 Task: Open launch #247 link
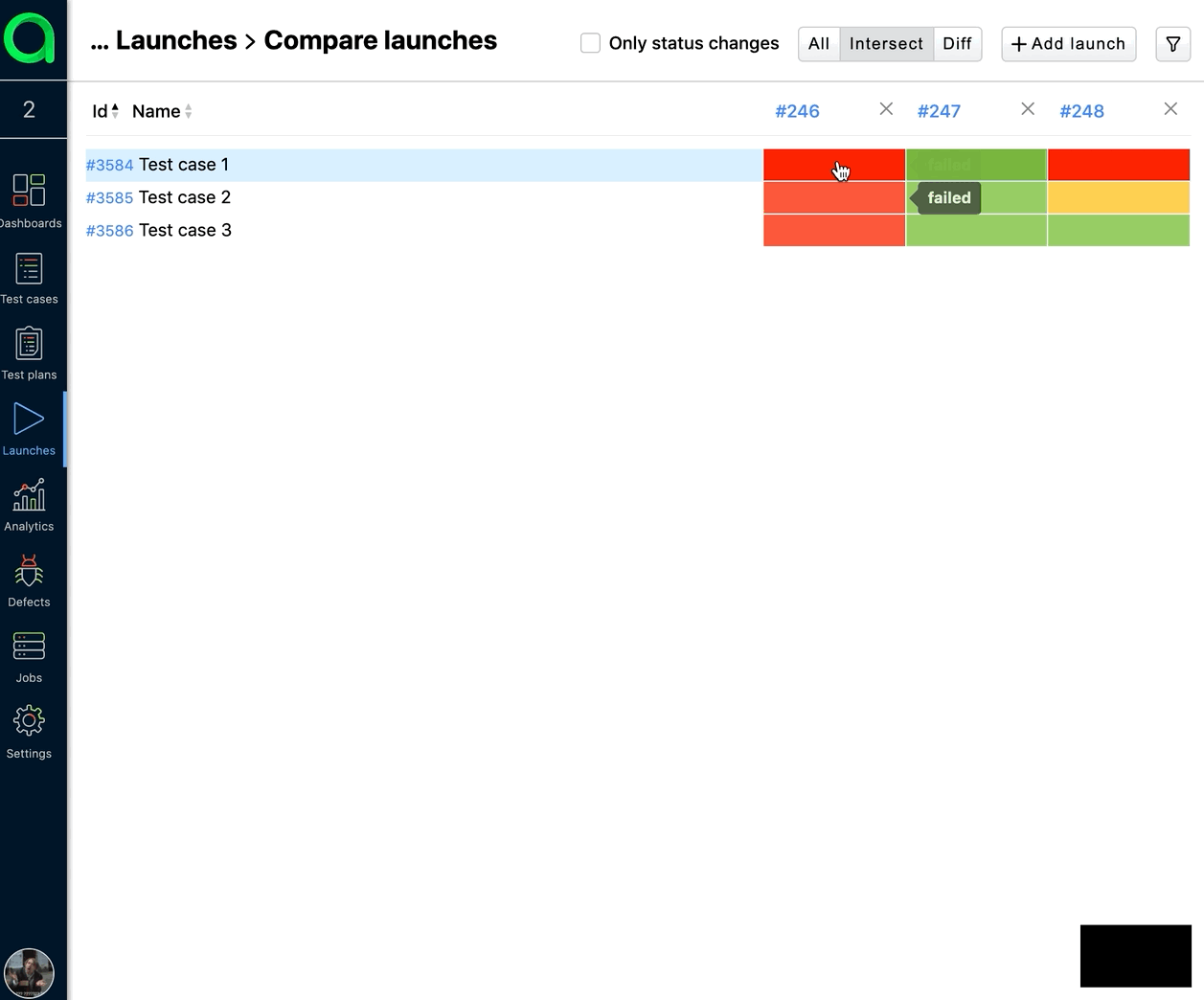tap(939, 111)
